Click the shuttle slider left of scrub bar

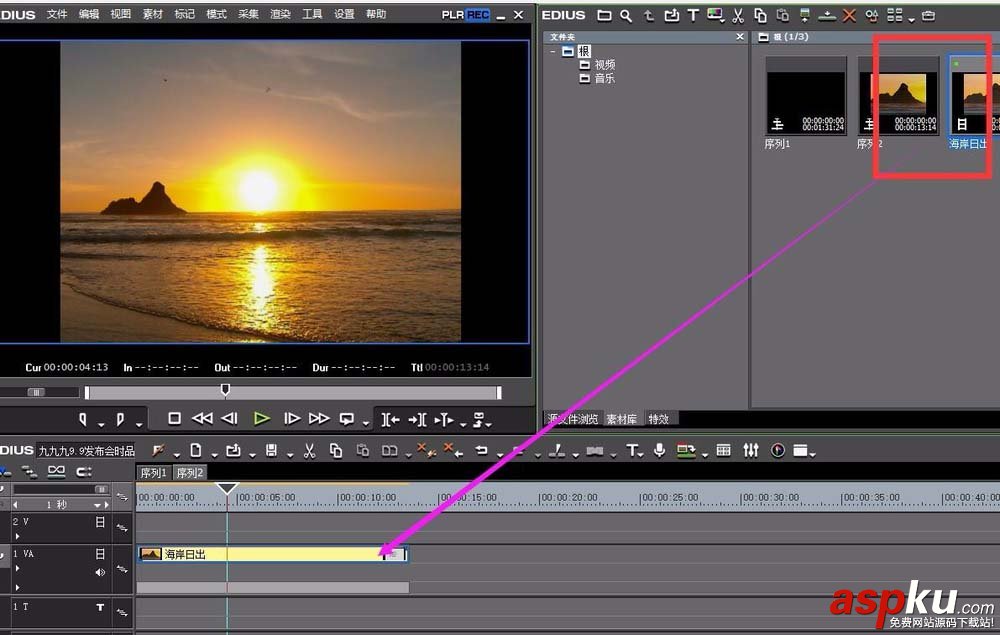pos(36,392)
